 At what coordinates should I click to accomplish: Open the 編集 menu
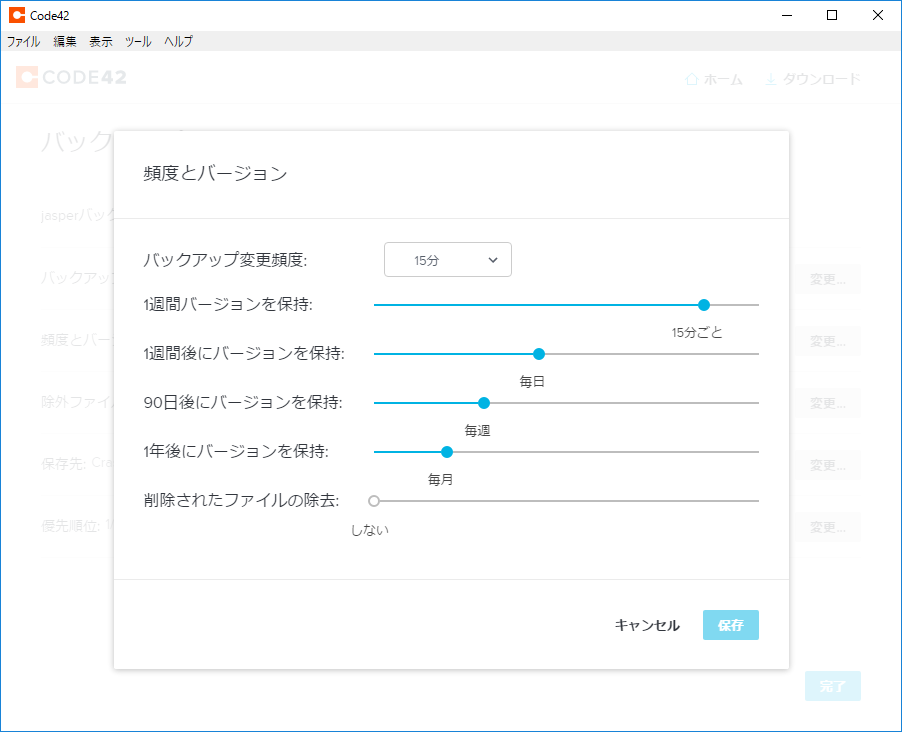[x=65, y=42]
